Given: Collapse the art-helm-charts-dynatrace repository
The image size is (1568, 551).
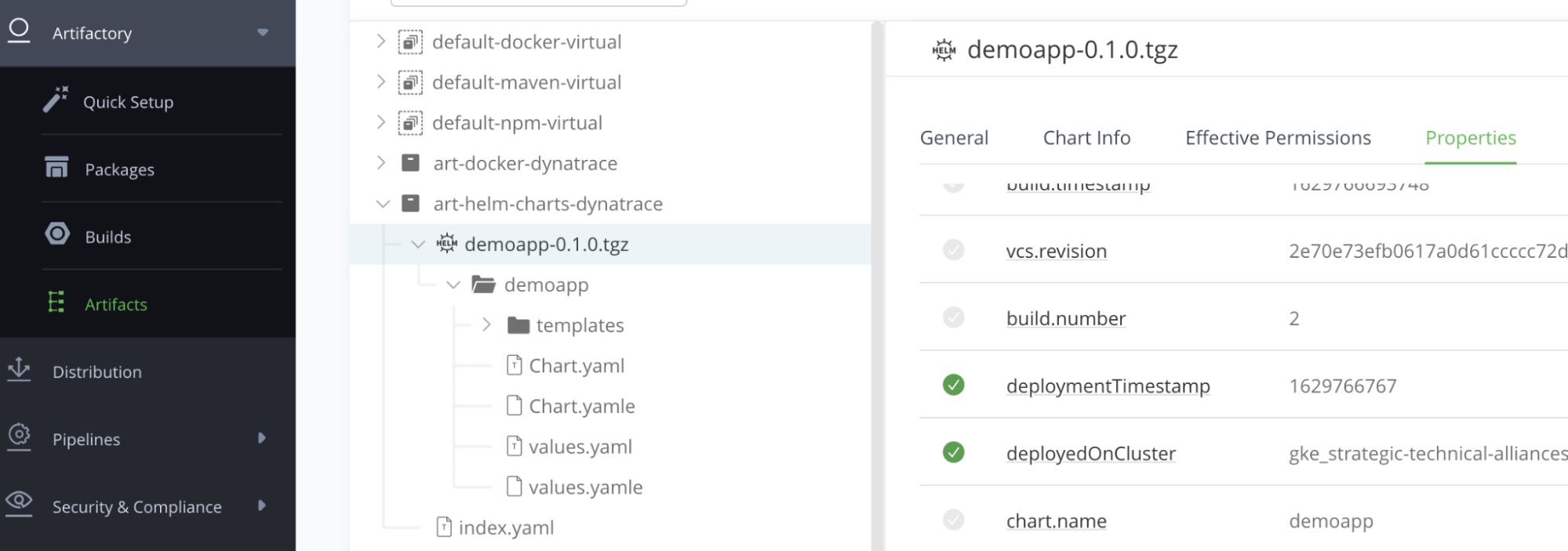Looking at the screenshot, I should click(383, 204).
